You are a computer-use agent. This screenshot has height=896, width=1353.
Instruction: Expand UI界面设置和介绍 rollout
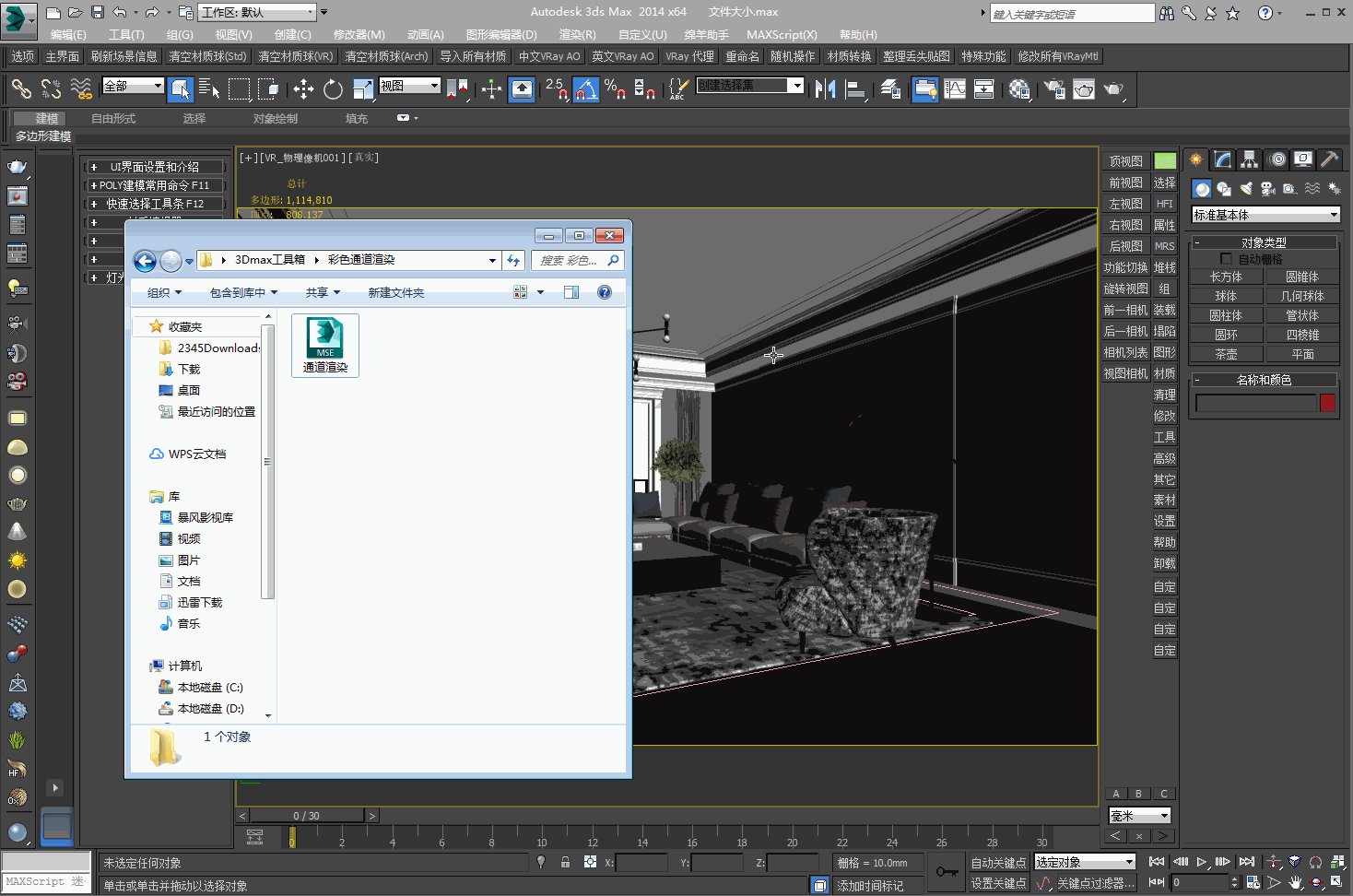pyautogui.click(x=154, y=167)
